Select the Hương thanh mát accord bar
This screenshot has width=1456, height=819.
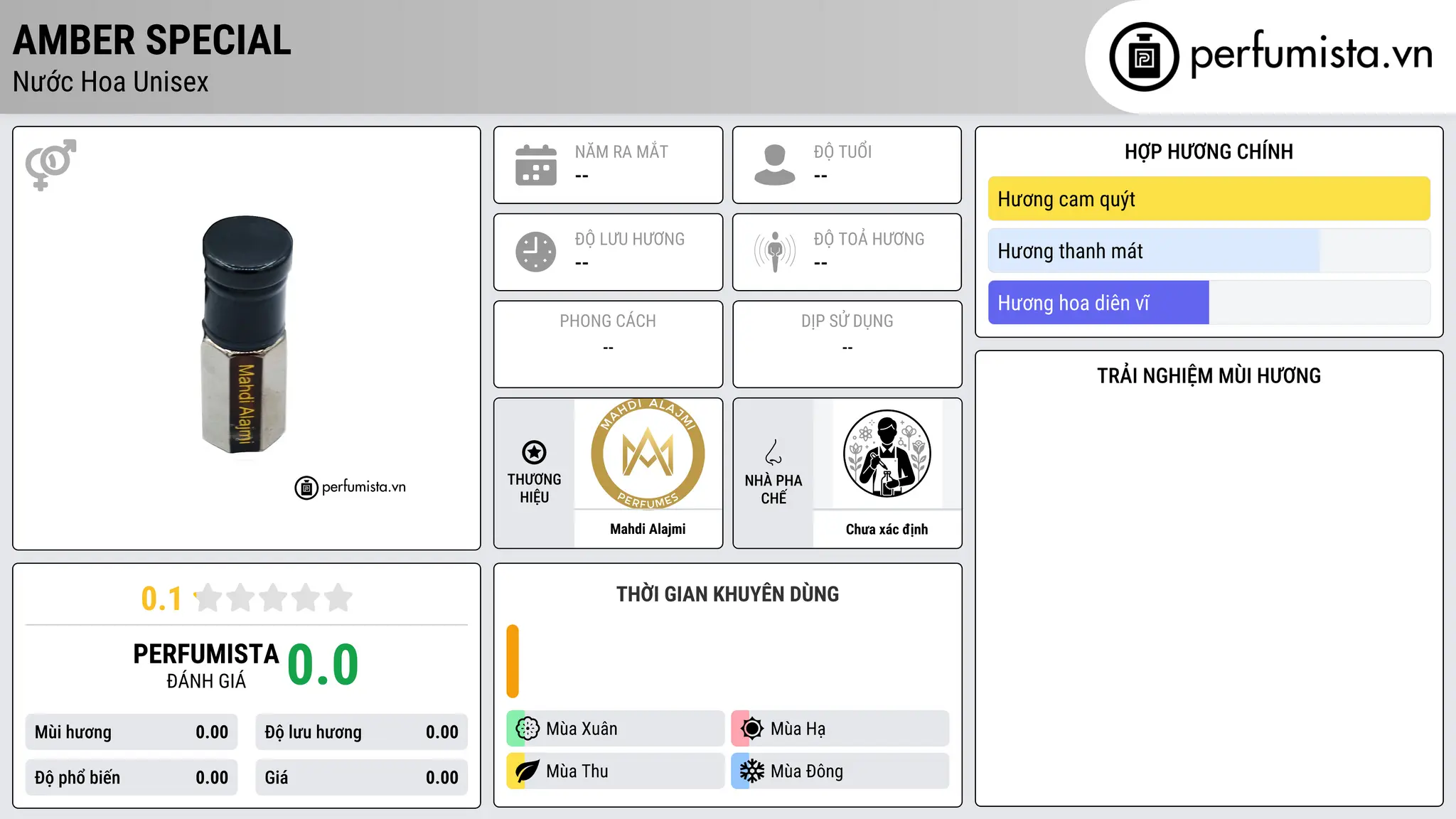point(1209,251)
